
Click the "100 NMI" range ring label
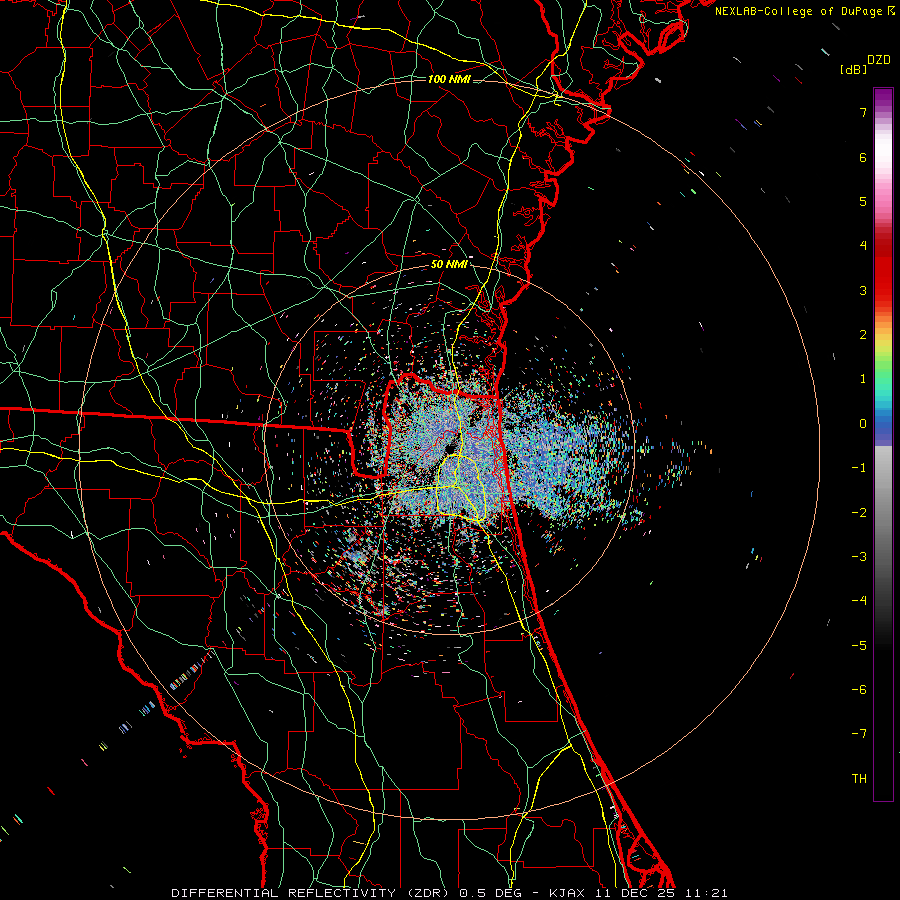[449, 79]
